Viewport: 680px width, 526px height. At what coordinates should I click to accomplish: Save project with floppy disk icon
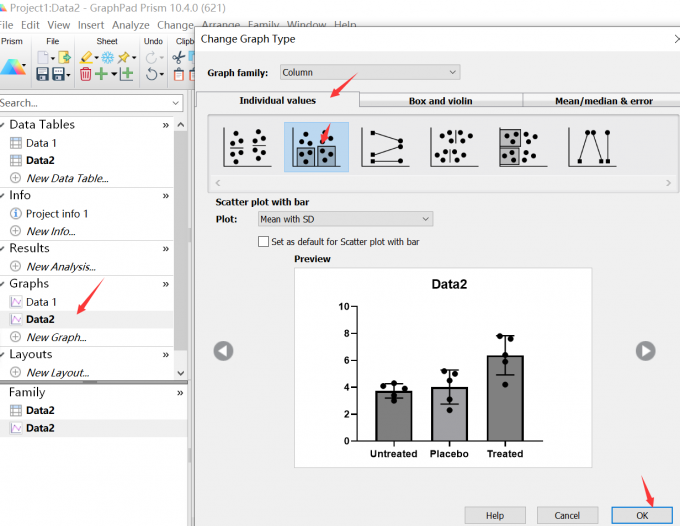(42, 74)
